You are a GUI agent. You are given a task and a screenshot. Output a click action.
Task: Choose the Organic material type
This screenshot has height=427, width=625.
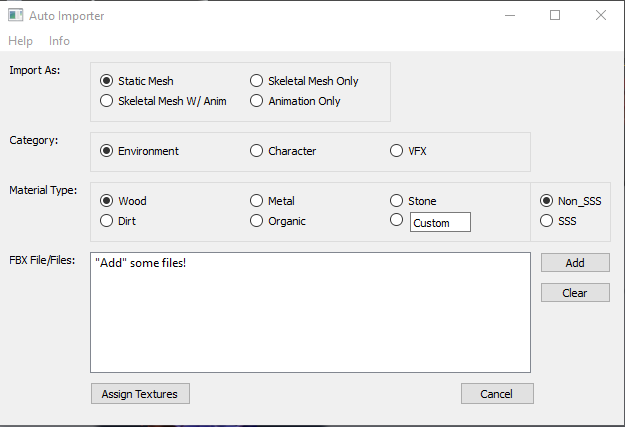(x=257, y=221)
